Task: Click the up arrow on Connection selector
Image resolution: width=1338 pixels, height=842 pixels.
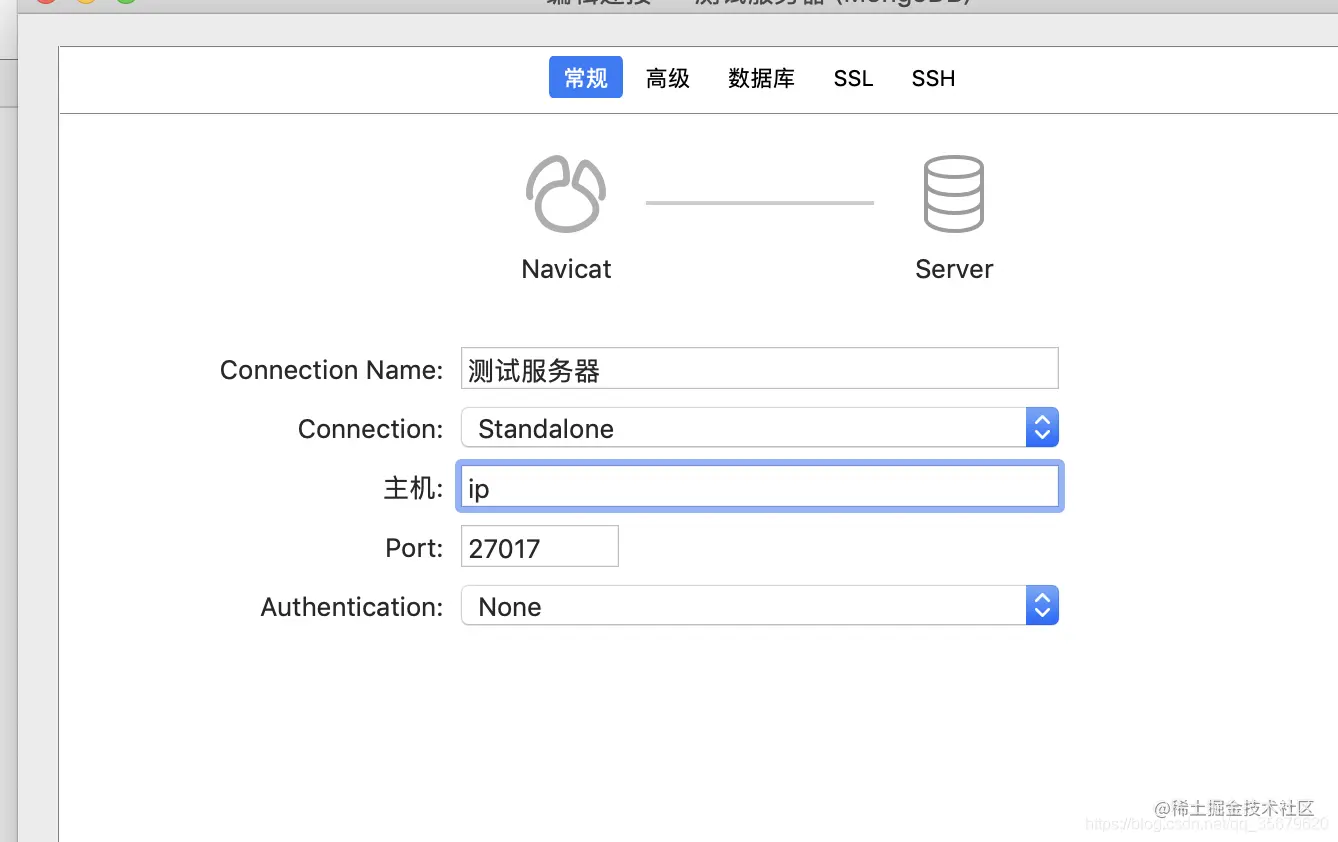Action: (1041, 420)
